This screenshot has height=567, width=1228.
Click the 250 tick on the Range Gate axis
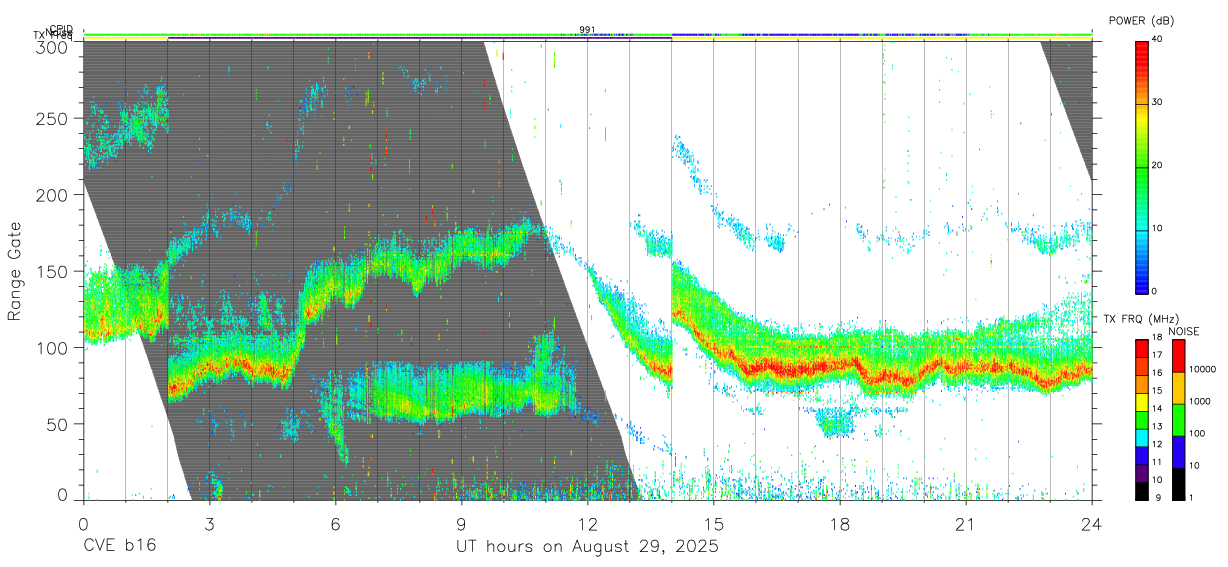[x=52, y=118]
